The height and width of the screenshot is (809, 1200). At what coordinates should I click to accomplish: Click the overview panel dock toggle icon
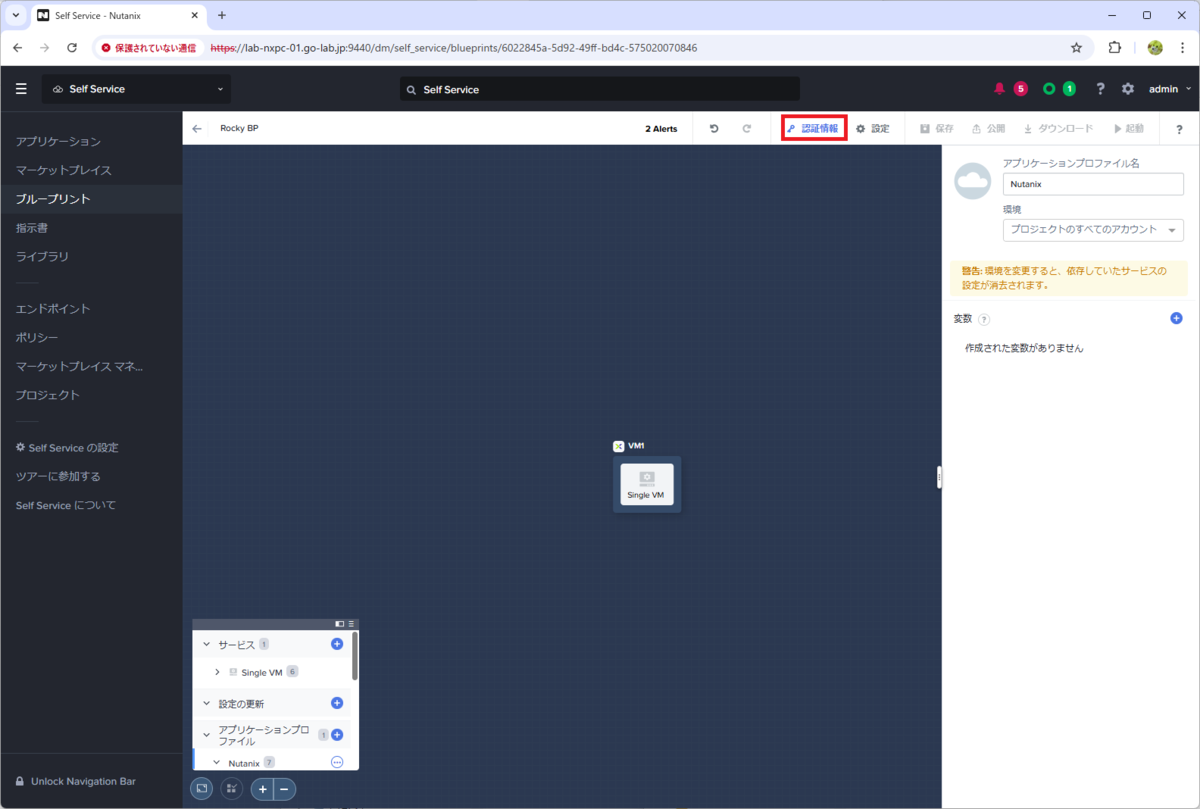[x=340, y=624]
